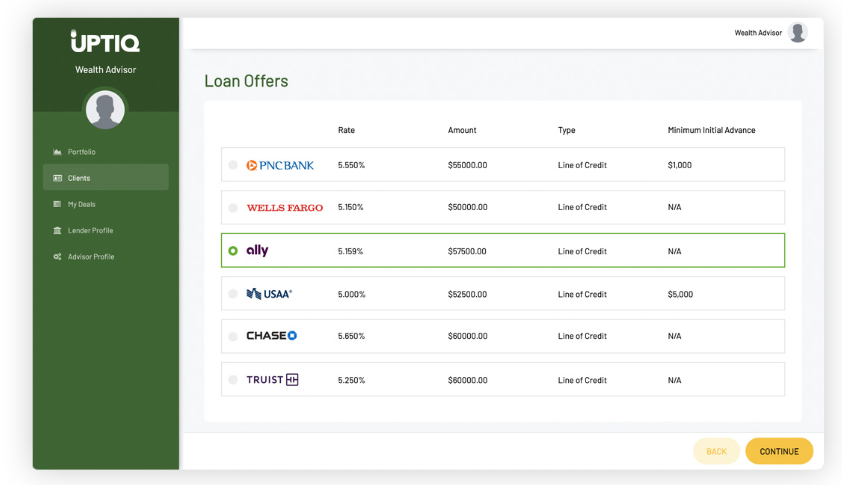Image resolution: width=842 pixels, height=485 pixels.
Task: Click the 5.150% Wells Fargo rate
Action: pos(351,207)
